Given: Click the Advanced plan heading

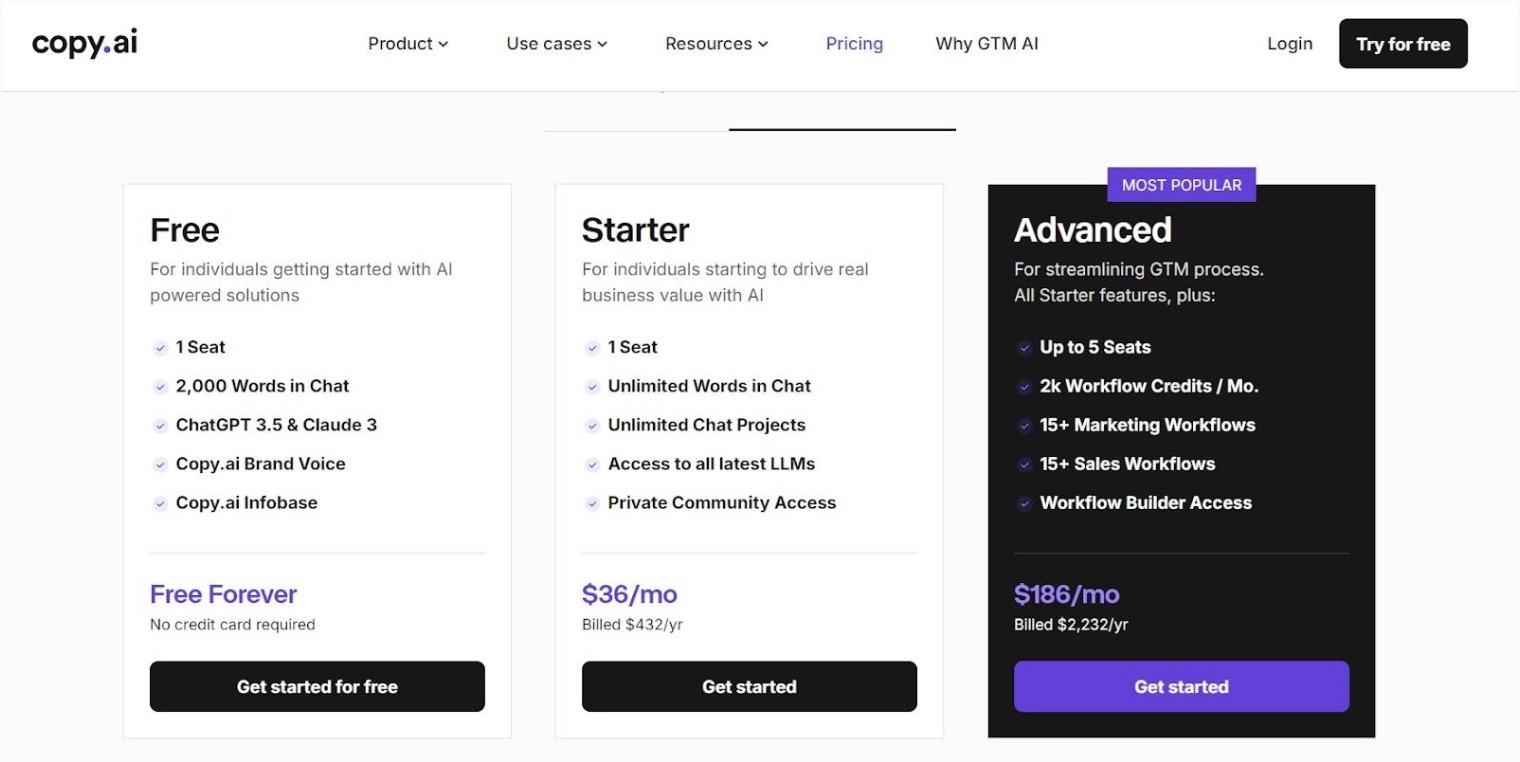Looking at the screenshot, I should 1093,230.
